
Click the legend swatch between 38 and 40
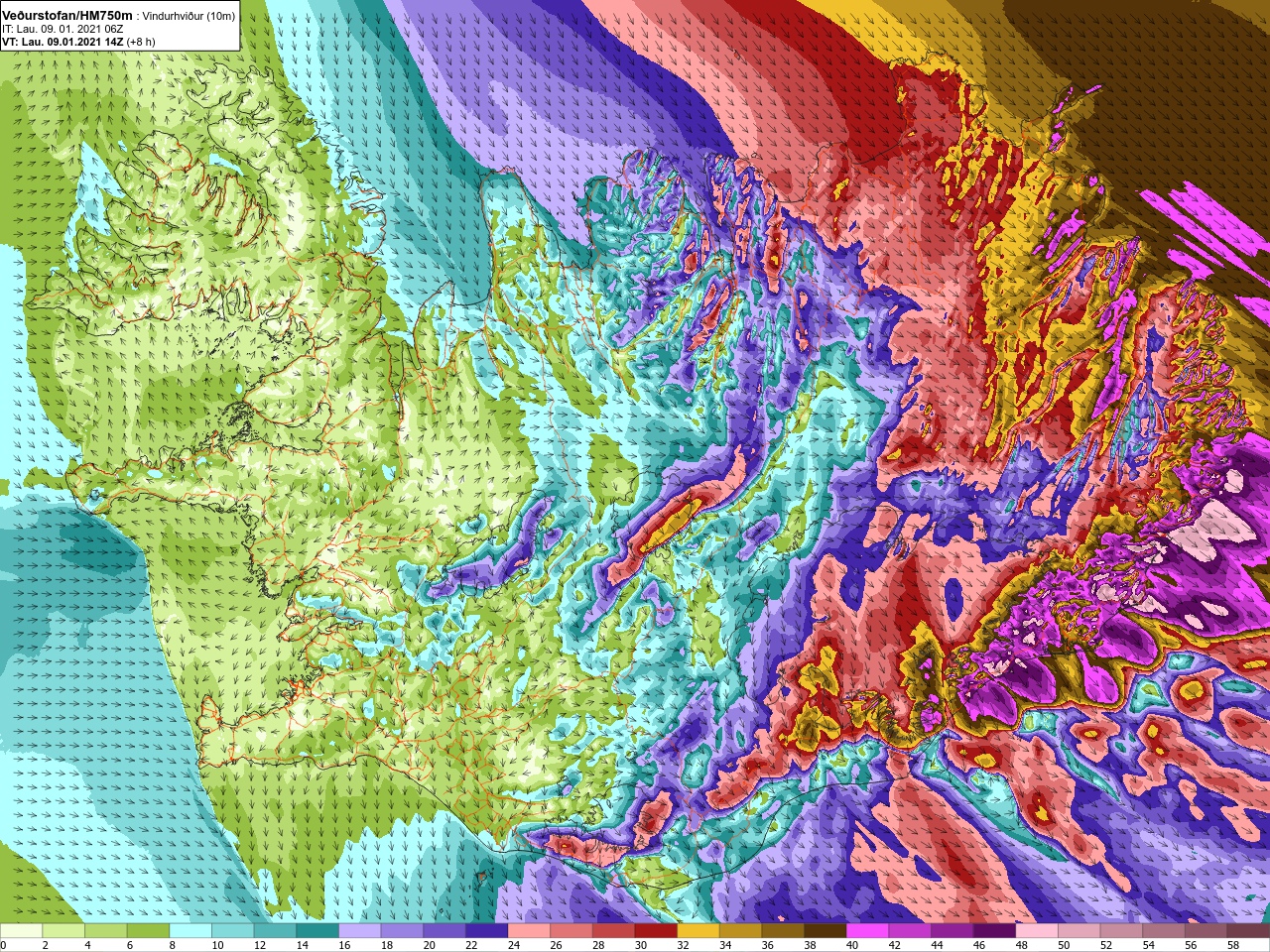825,932
